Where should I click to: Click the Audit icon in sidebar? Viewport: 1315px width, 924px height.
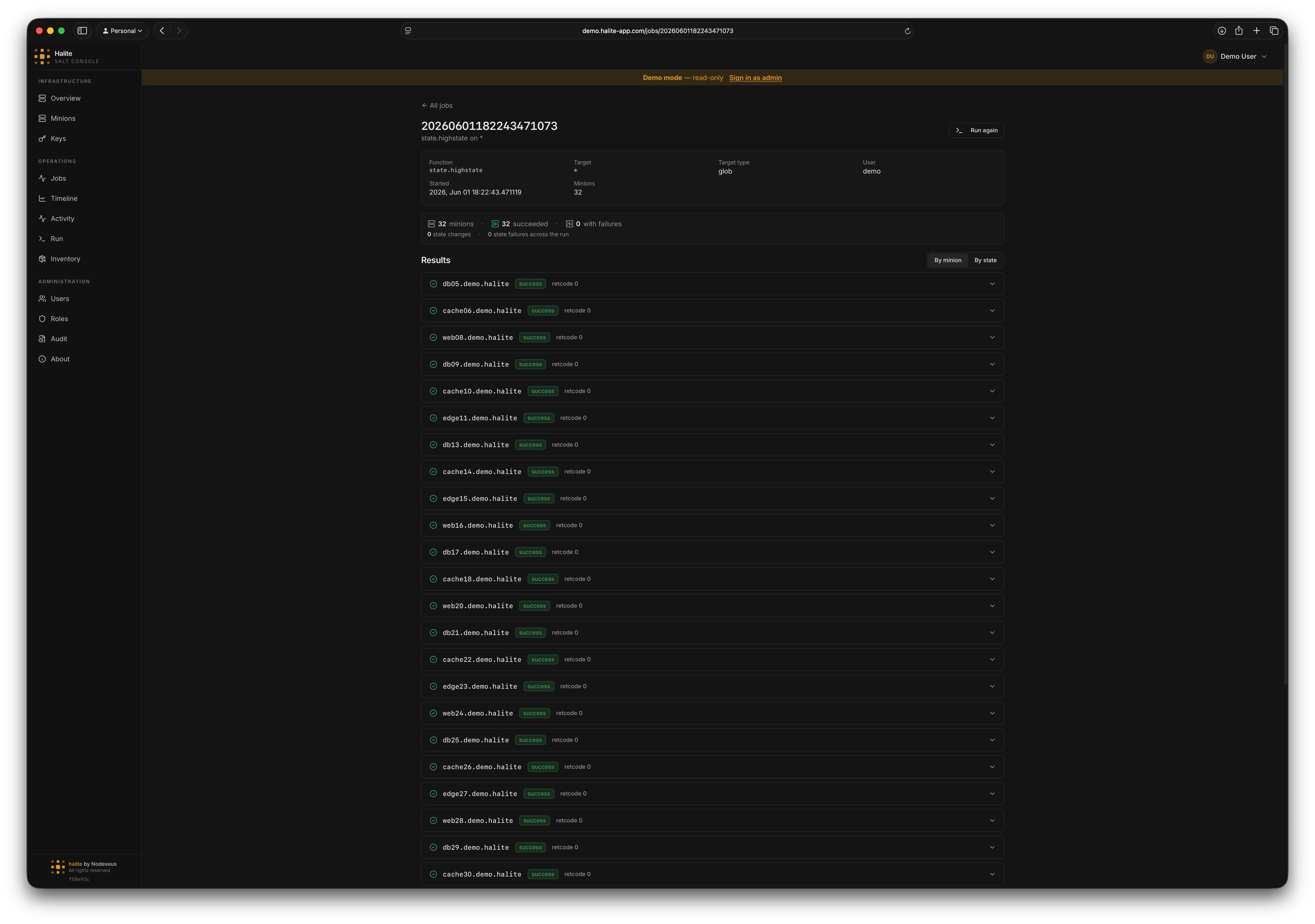point(42,339)
